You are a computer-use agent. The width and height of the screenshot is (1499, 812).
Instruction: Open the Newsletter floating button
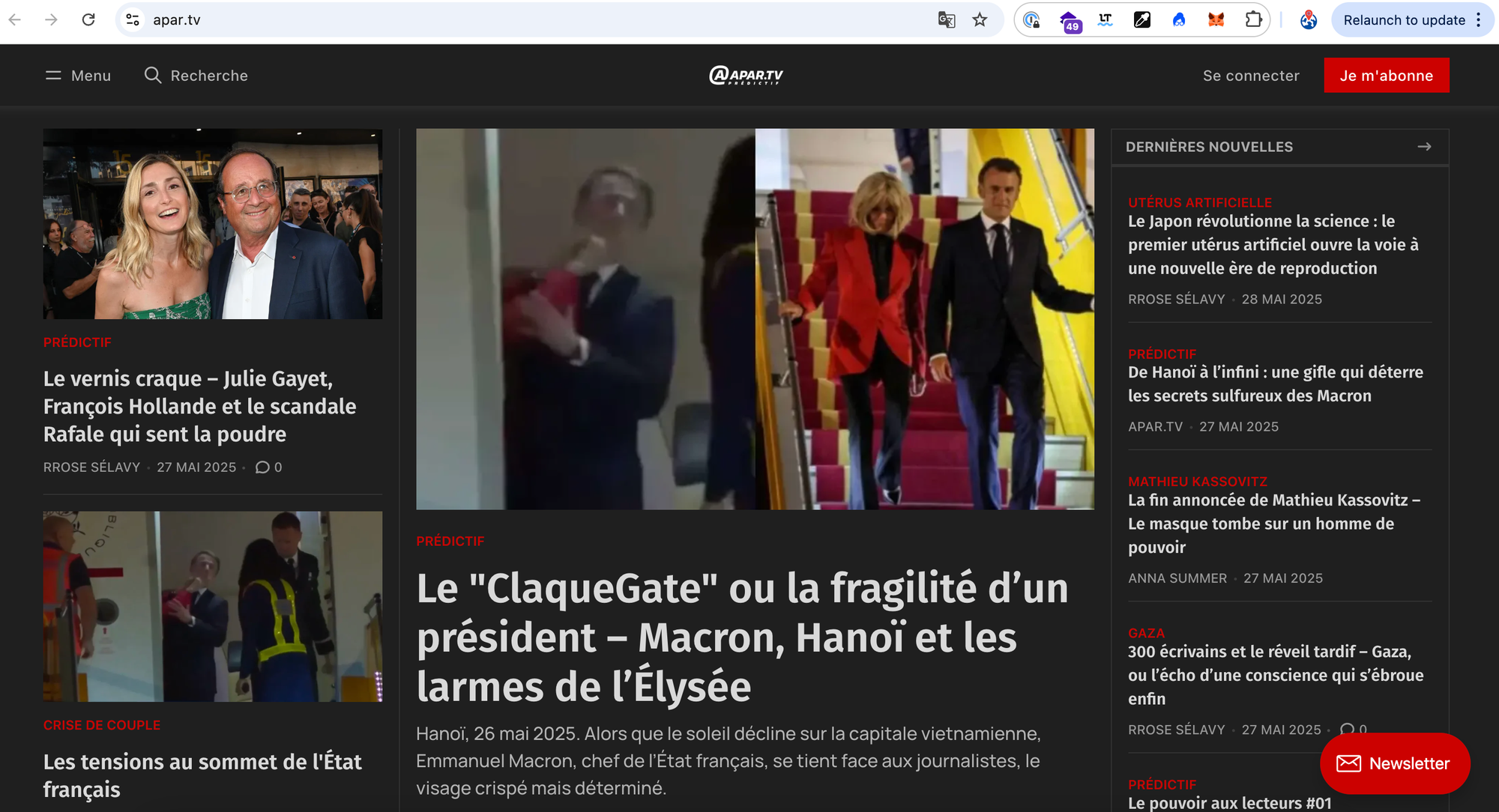(1395, 763)
